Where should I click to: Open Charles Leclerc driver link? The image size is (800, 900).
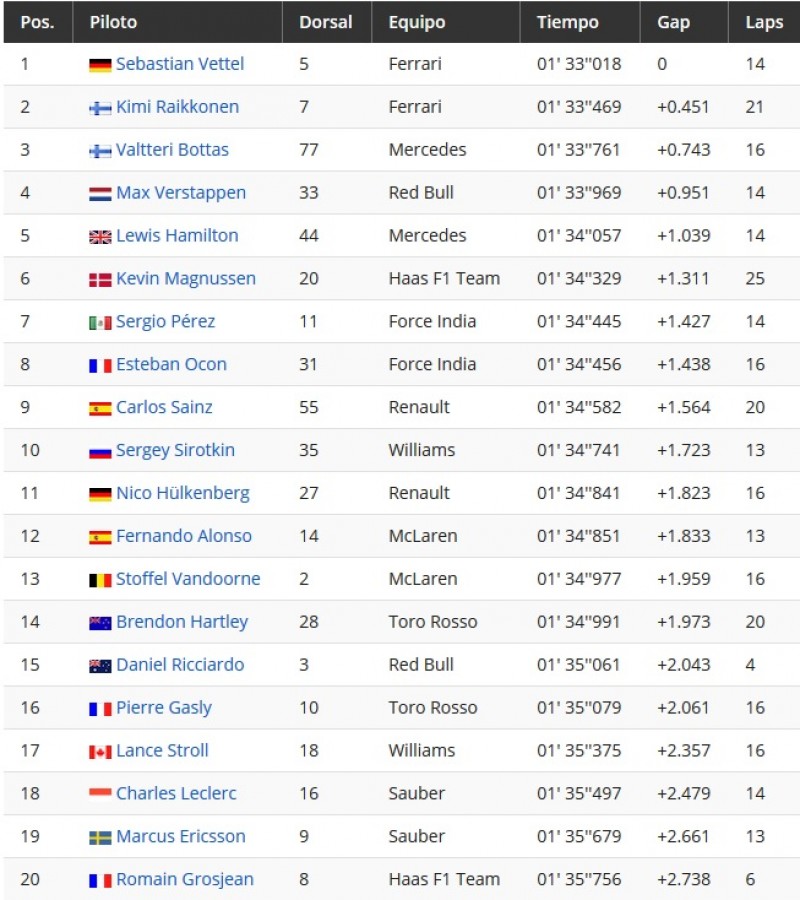[176, 793]
